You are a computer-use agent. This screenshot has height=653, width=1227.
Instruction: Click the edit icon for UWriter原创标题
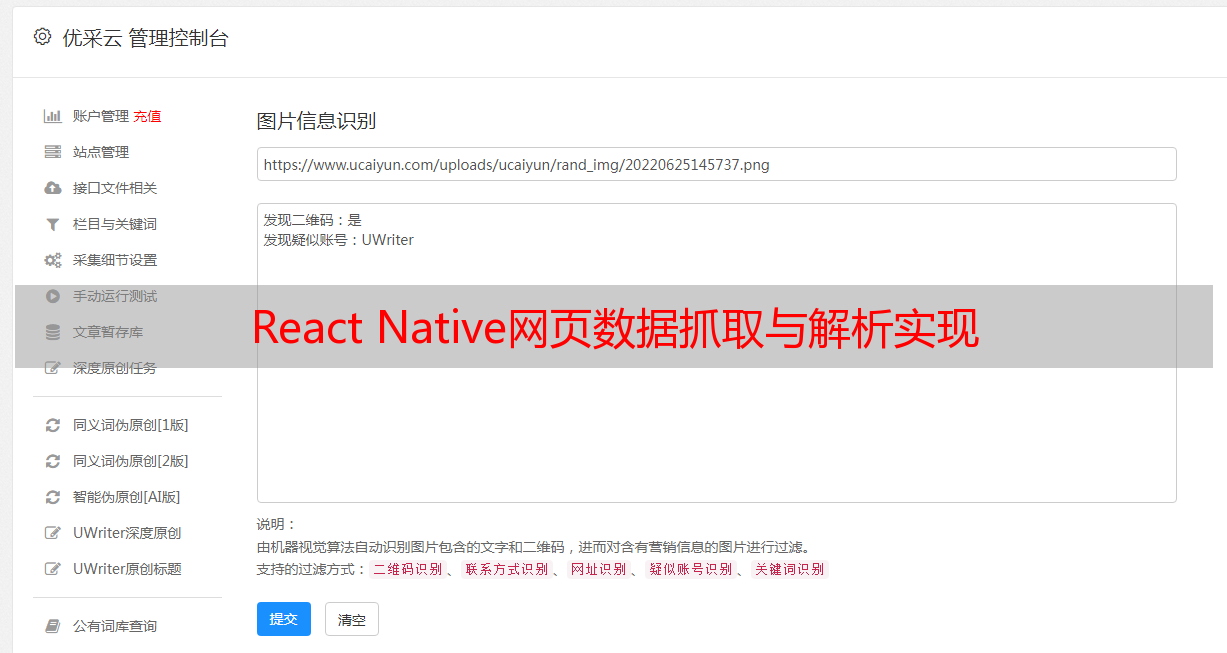coord(53,569)
